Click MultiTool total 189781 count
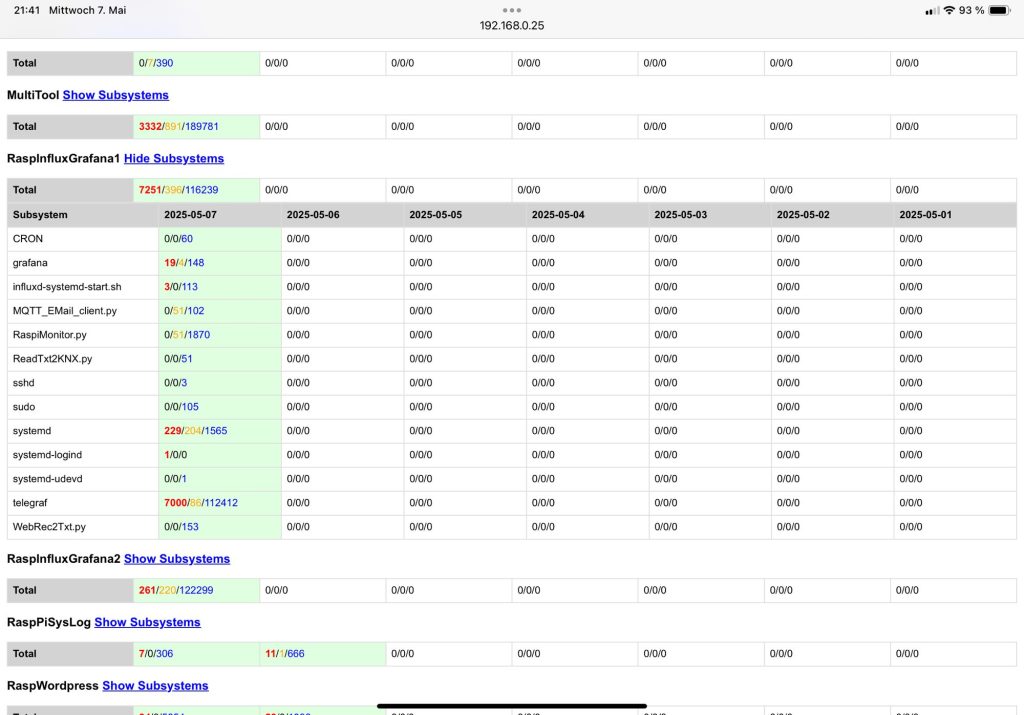 click(x=201, y=126)
